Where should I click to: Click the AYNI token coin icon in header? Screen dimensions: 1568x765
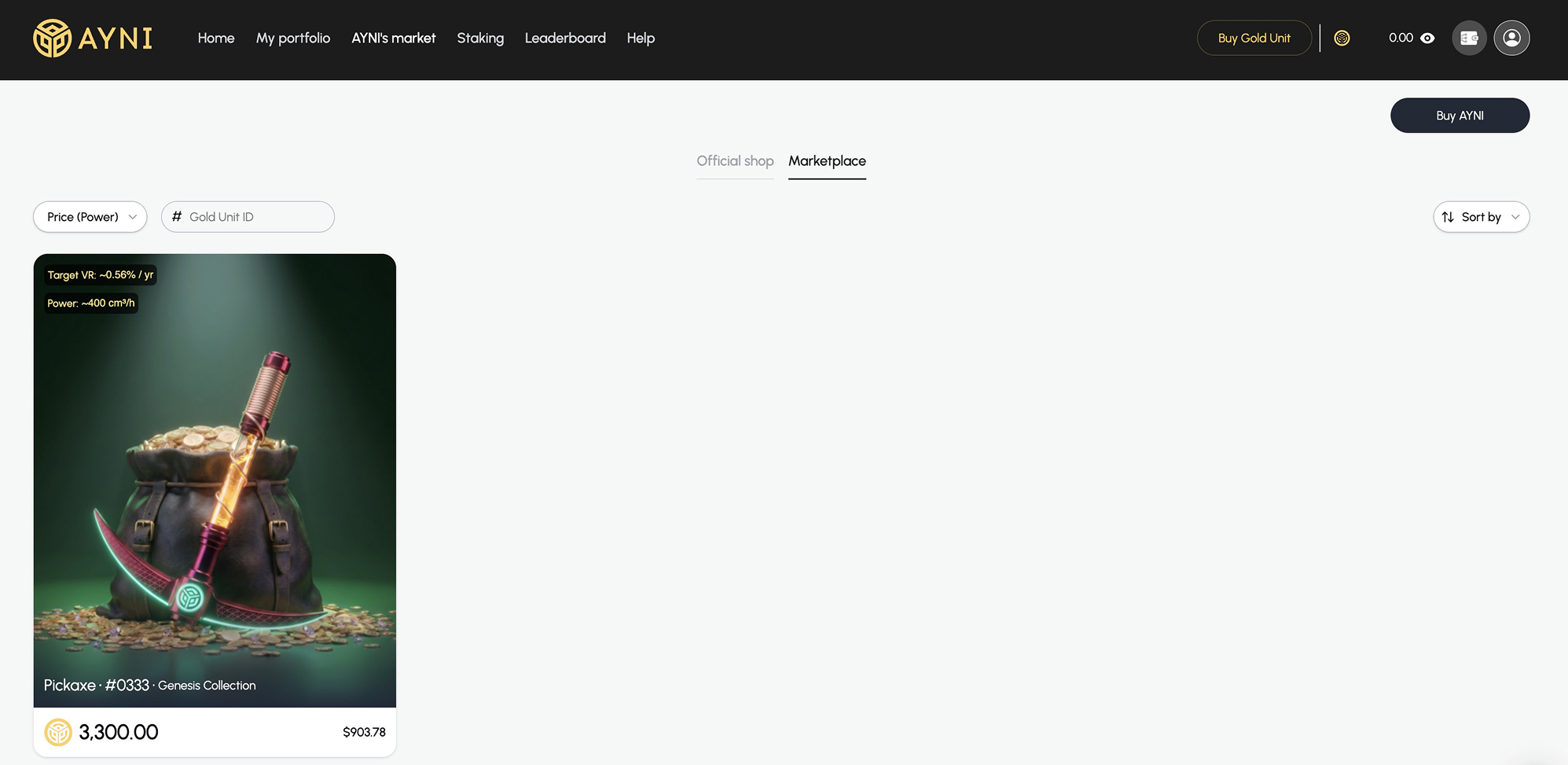point(1342,38)
